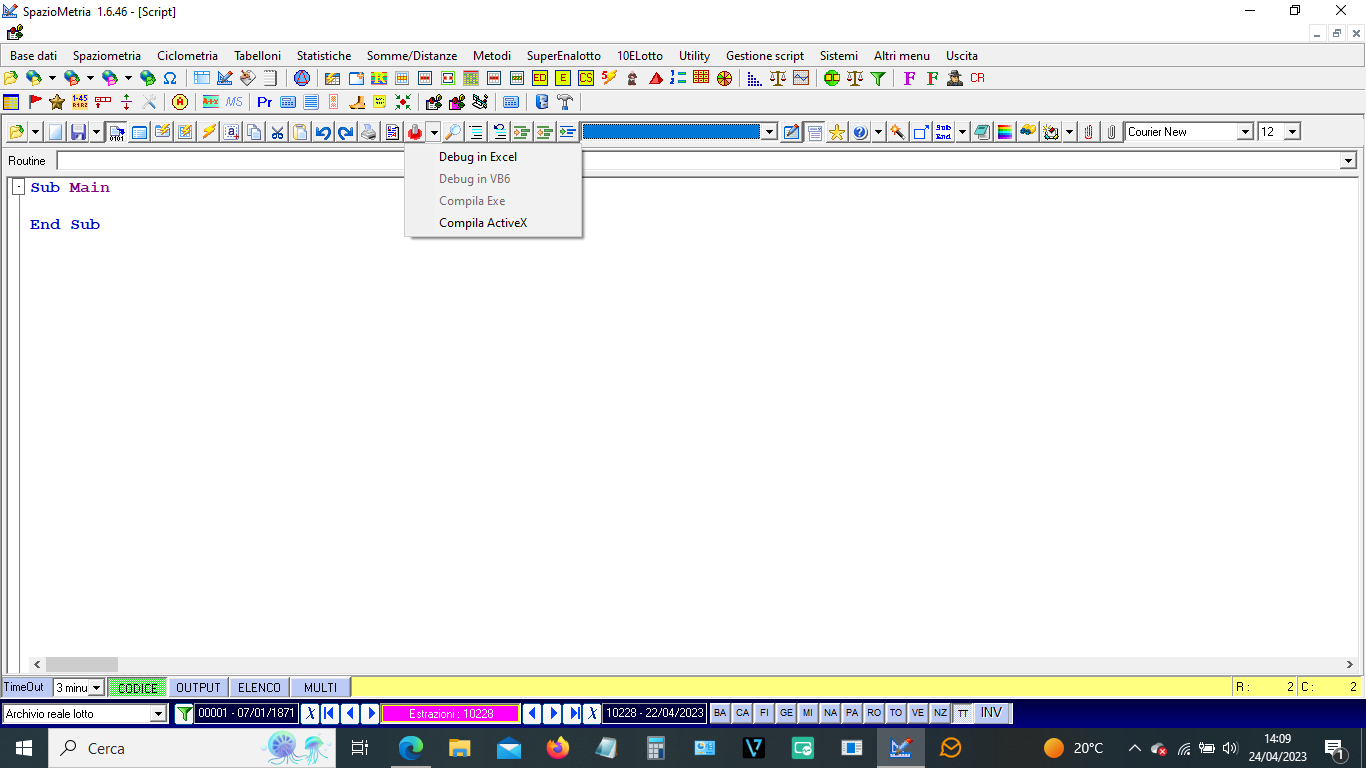Click the Routine input field
Image resolution: width=1366 pixels, height=768 pixels.
pyautogui.click(x=698, y=161)
